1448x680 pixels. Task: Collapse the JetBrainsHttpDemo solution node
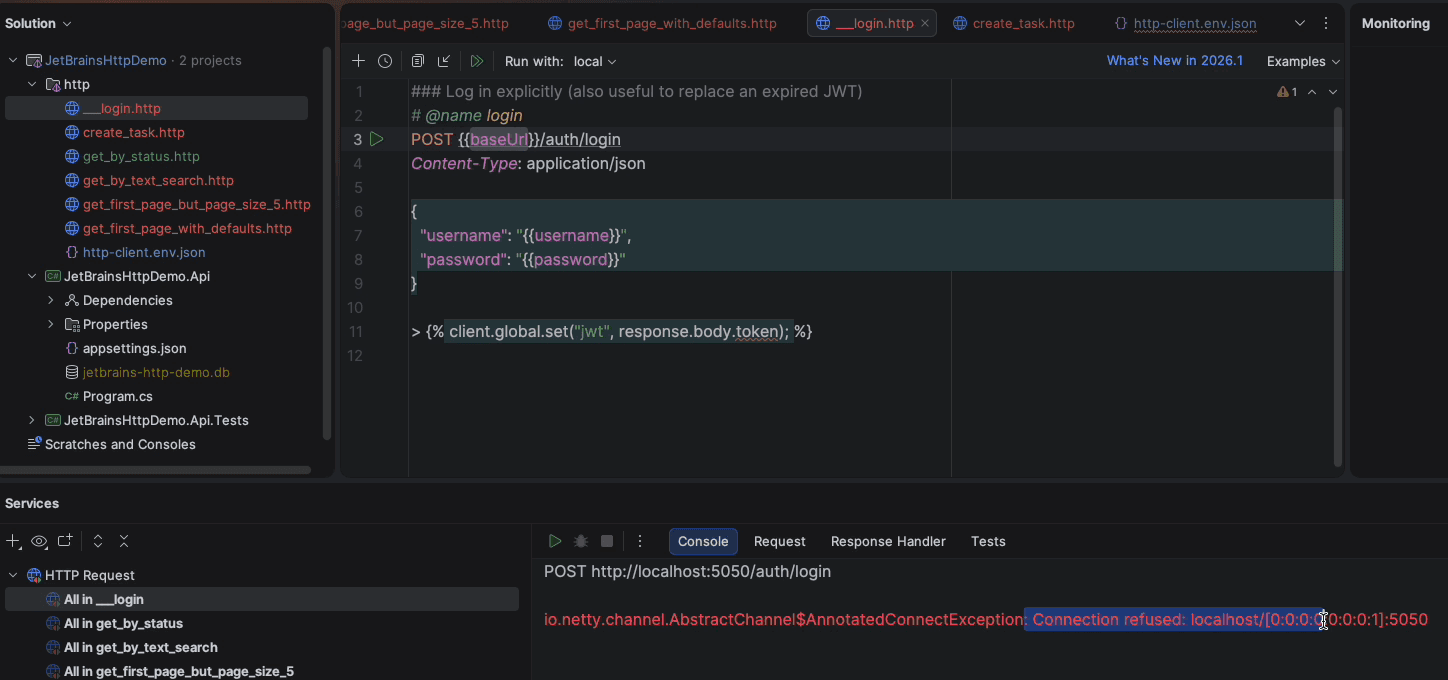[x=13, y=60]
